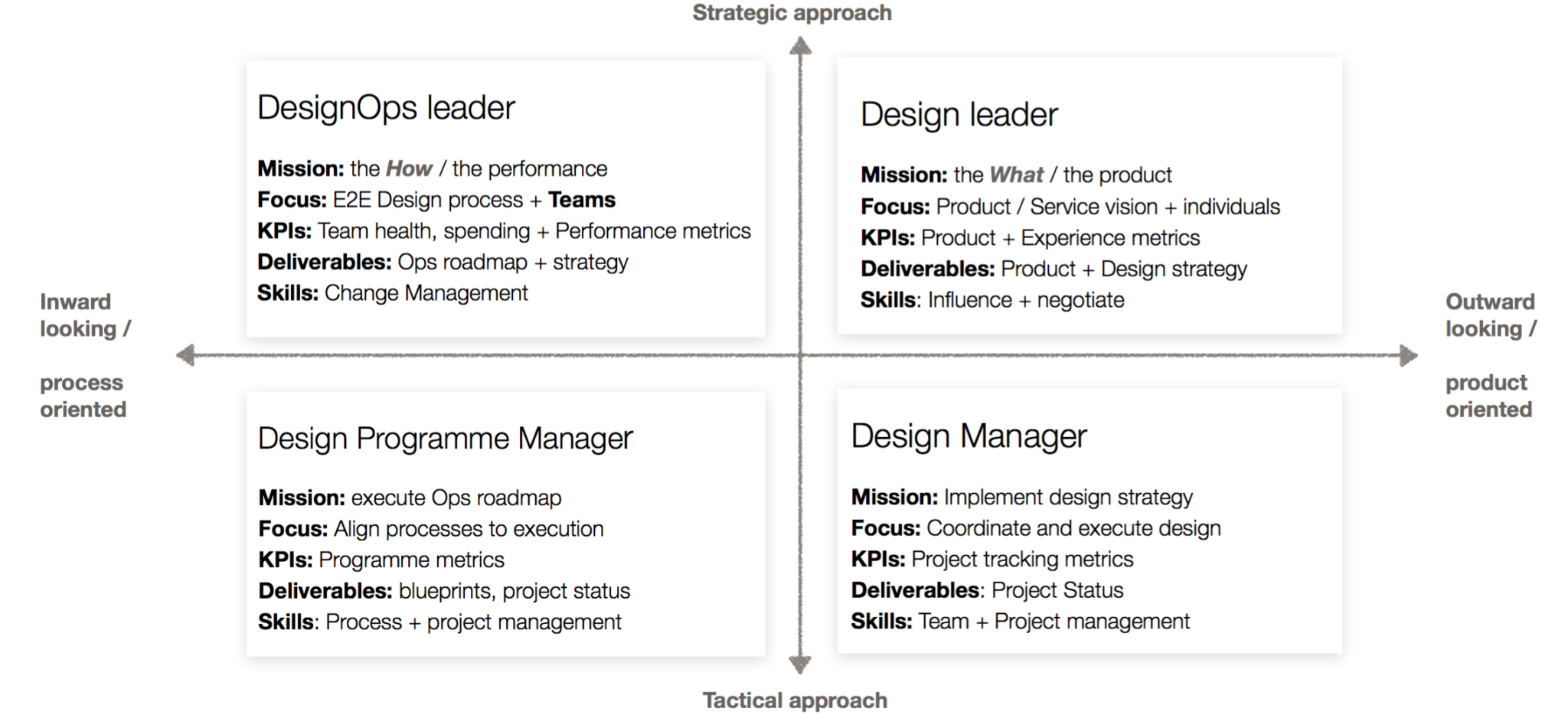Select the Design leader heading

click(959, 115)
